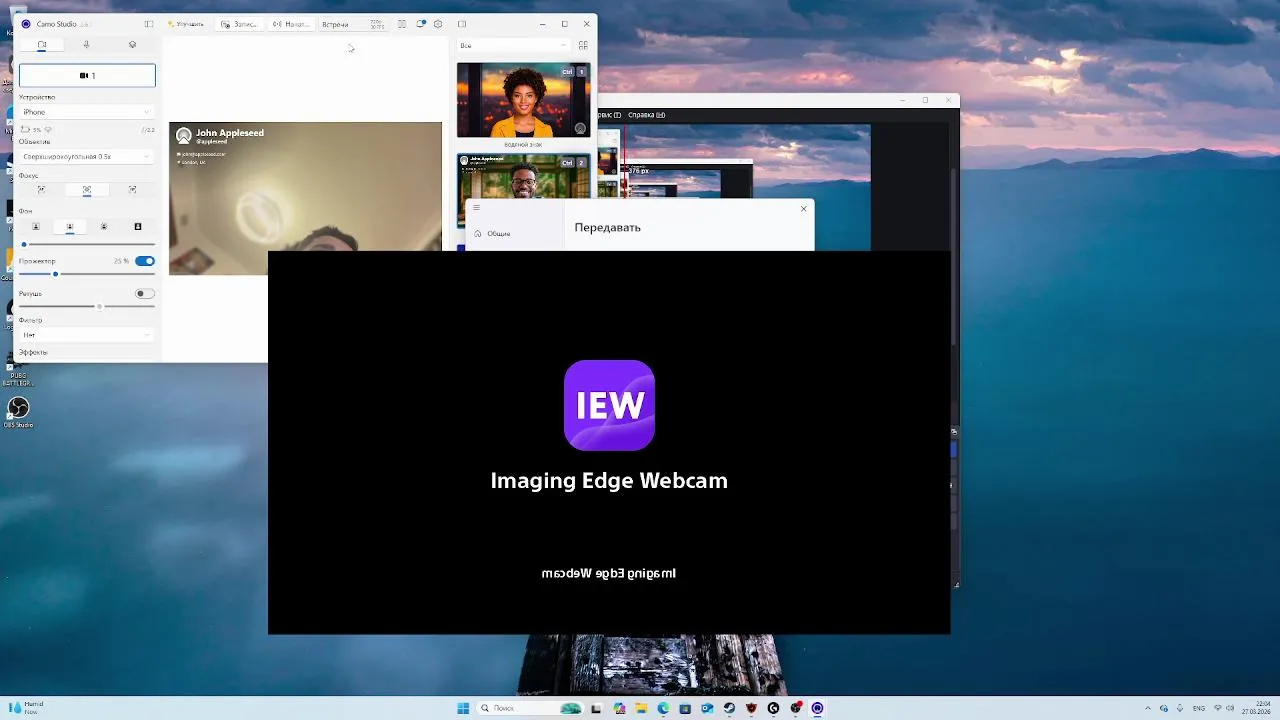Open Устройство device dropdown showing iPhone

[x=87, y=112]
